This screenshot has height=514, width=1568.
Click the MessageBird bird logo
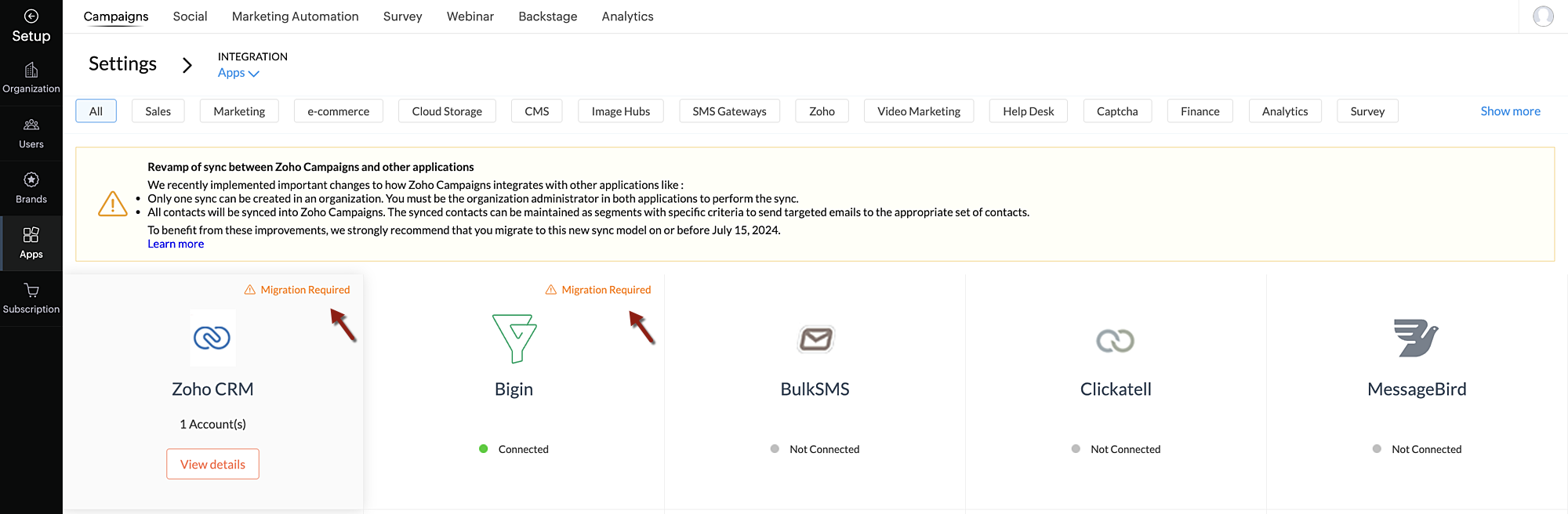(x=1416, y=338)
